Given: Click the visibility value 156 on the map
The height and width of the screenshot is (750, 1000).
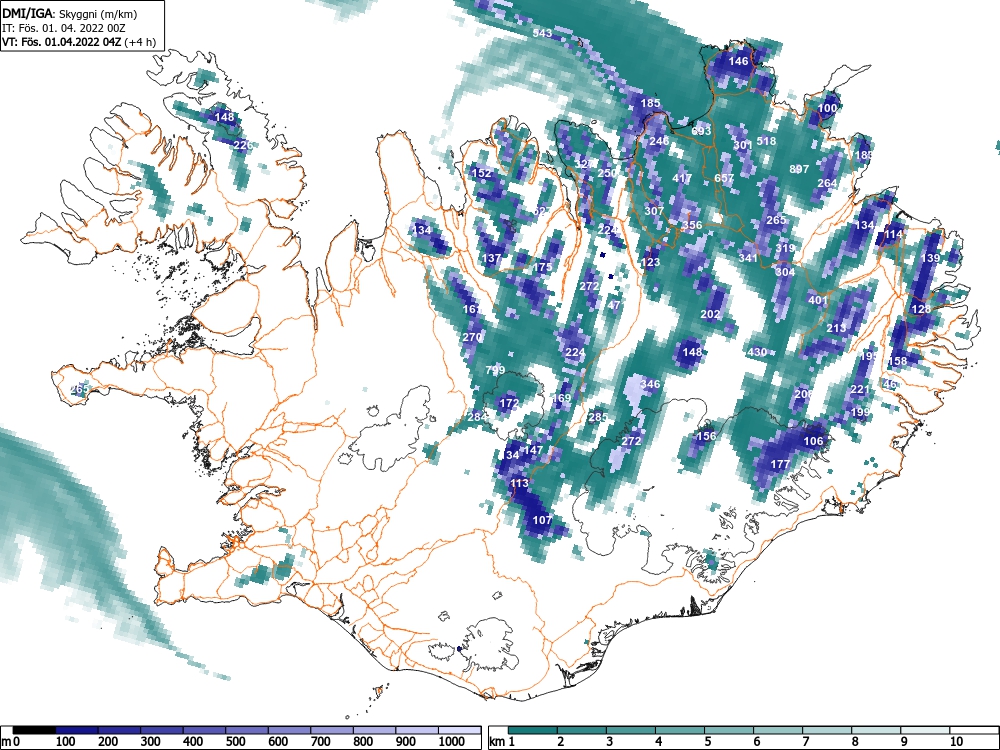Looking at the screenshot, I should click(x=705, y=436).
